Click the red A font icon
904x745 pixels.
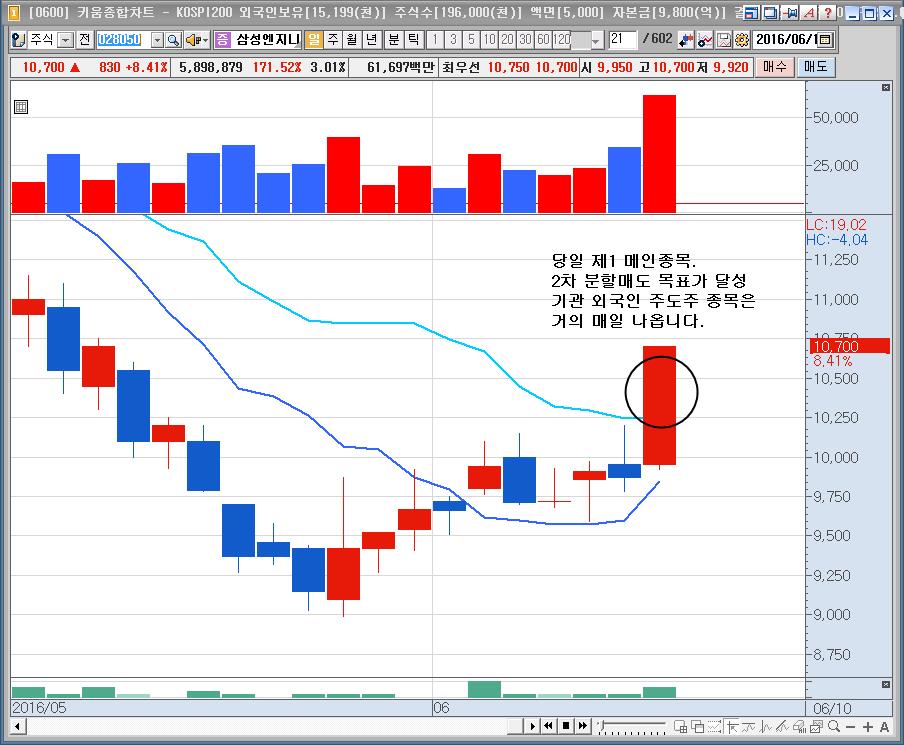(x=809, y=12)
